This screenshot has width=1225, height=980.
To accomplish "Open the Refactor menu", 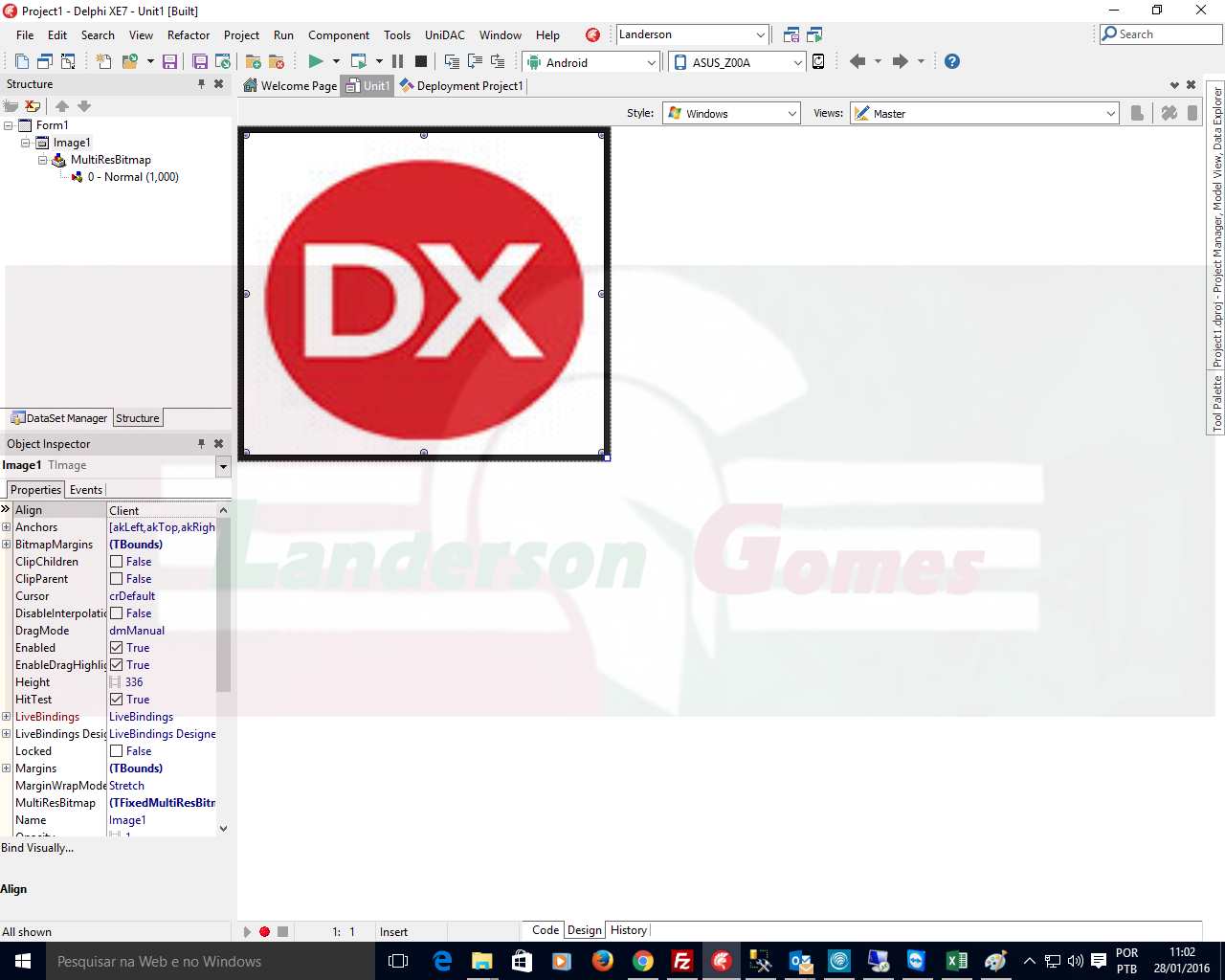I will 188,35.
